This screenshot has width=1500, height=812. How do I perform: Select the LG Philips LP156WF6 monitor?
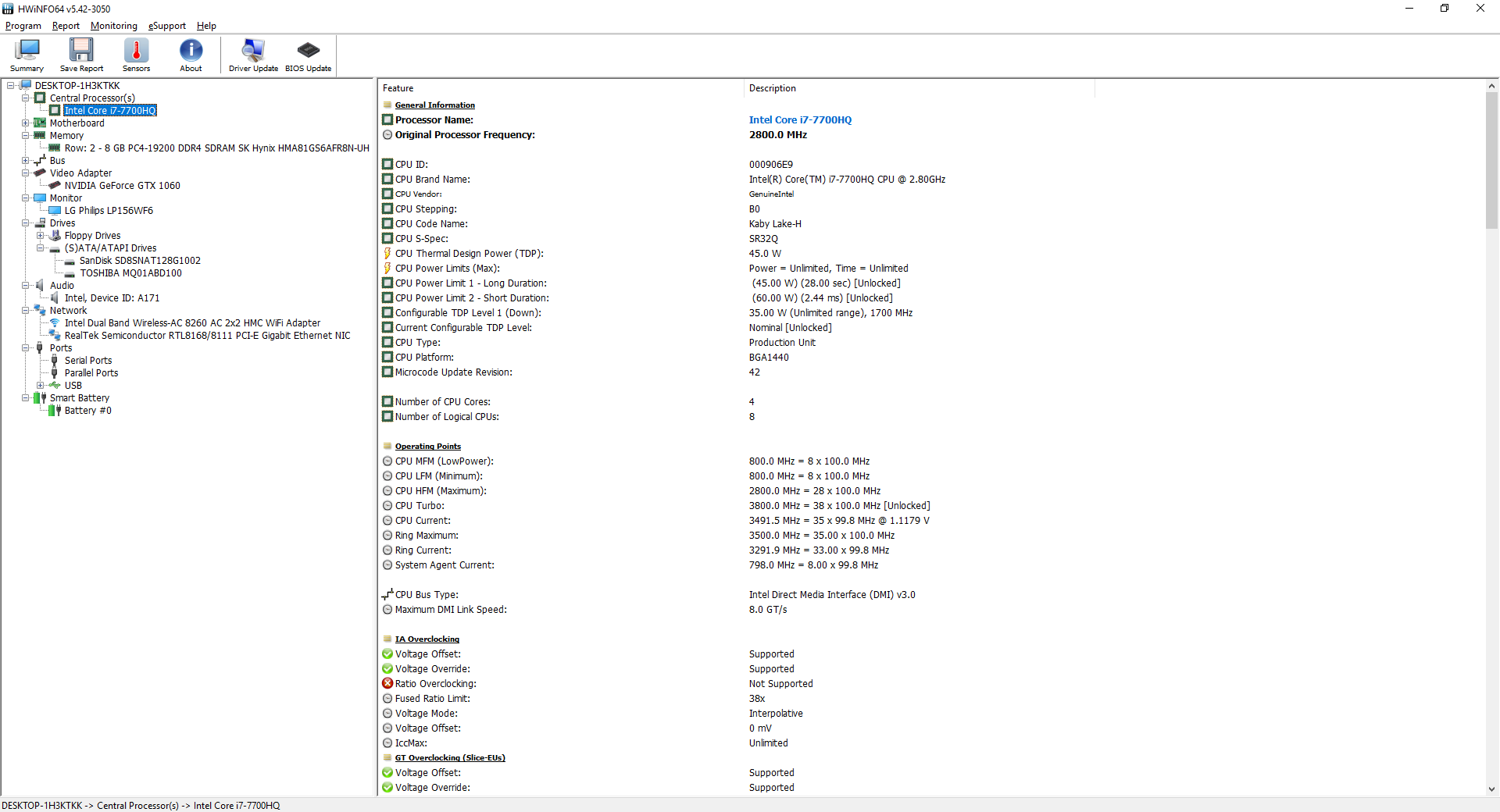point(109,210)
